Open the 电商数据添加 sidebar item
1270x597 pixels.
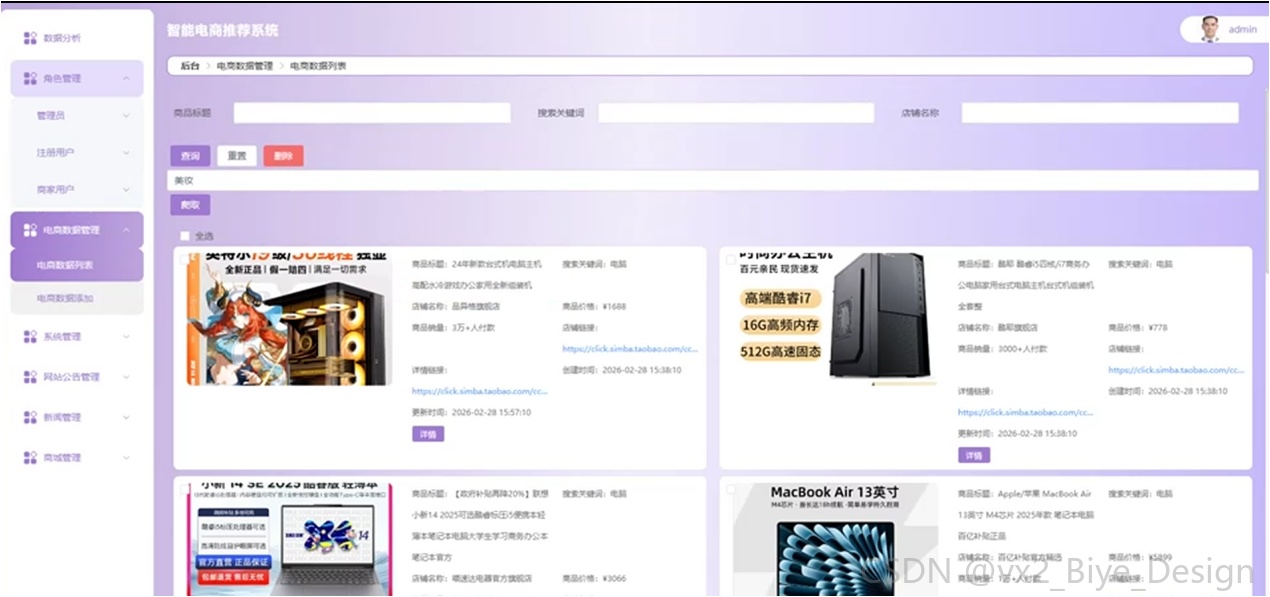[77, 298]
